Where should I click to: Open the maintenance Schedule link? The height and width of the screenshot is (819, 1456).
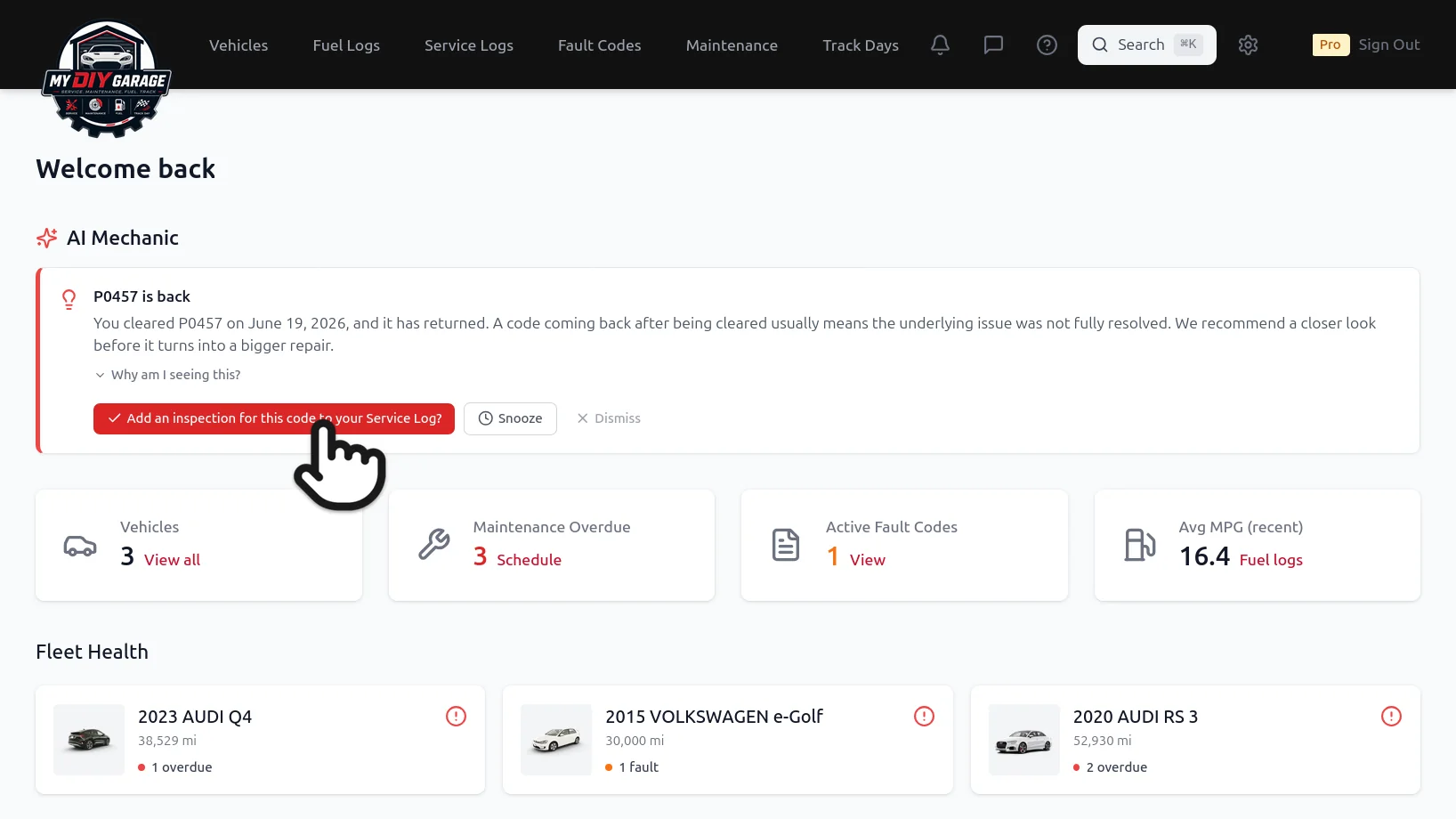point(529,560)
